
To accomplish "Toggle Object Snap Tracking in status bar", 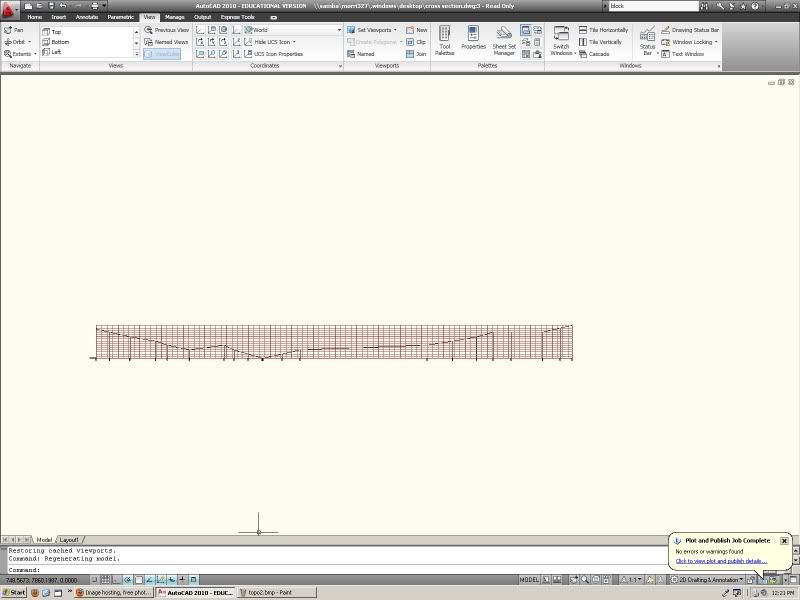I will point(149,580).
